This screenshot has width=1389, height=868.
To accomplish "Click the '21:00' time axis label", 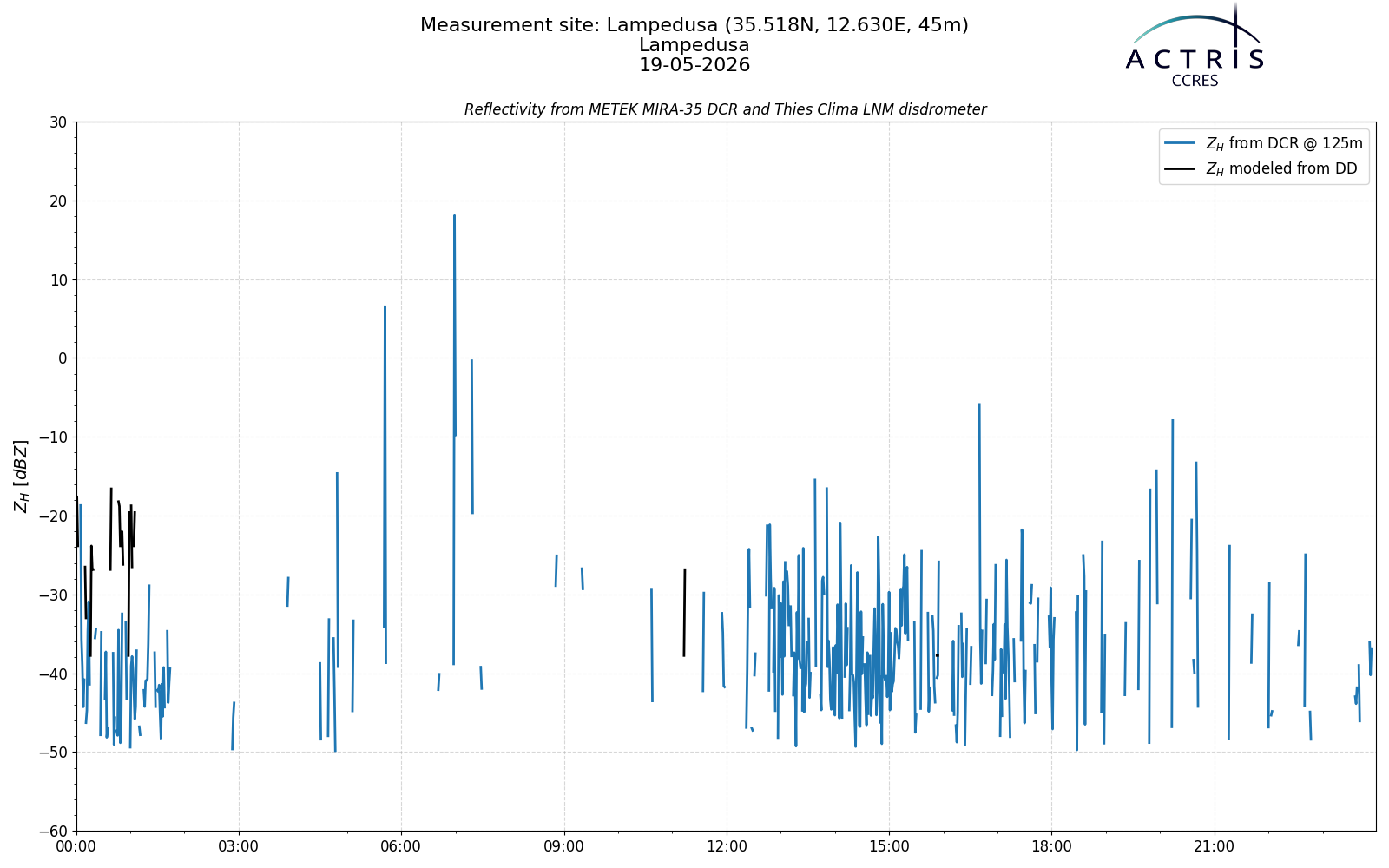I will pos(1214,846).
